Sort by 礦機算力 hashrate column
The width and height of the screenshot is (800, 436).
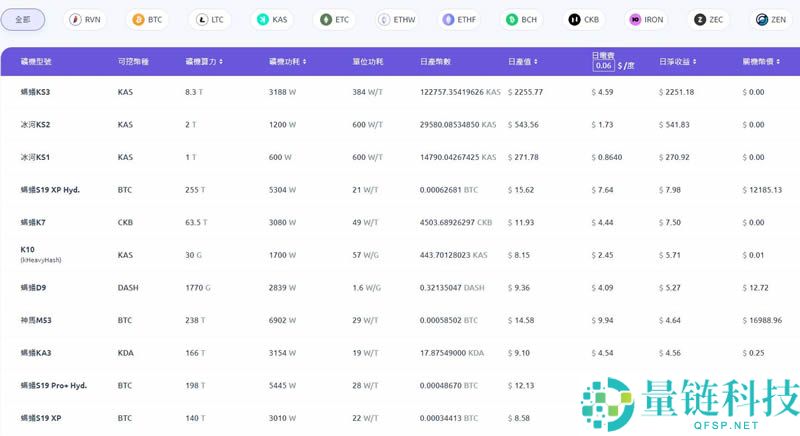point(204,62)
